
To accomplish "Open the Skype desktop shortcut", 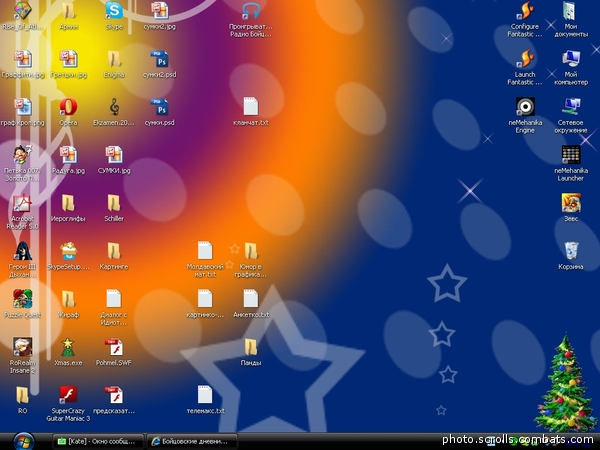I will pos(114,11).
